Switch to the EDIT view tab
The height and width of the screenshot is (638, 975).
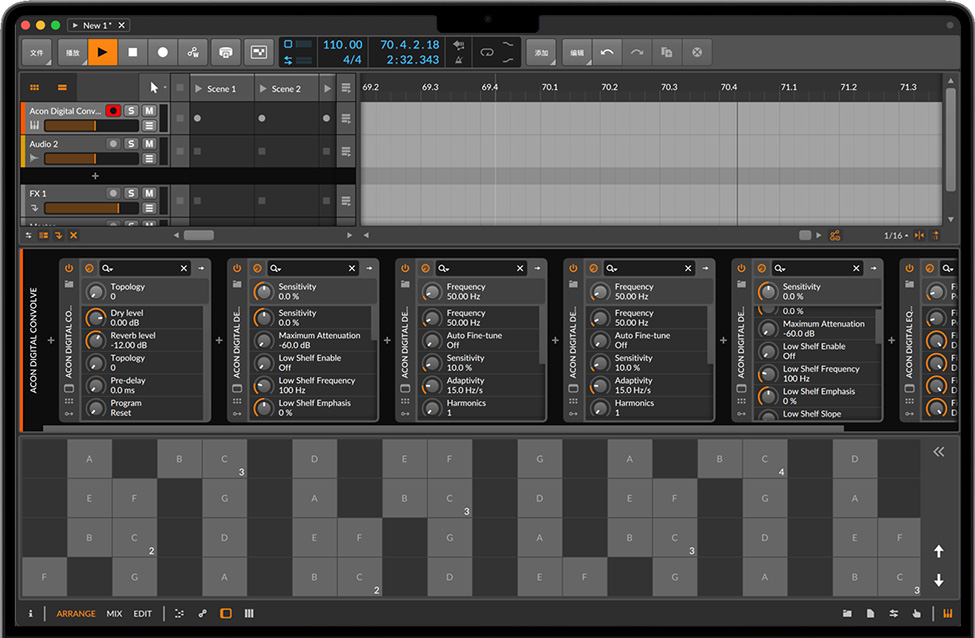coord(143,613)
